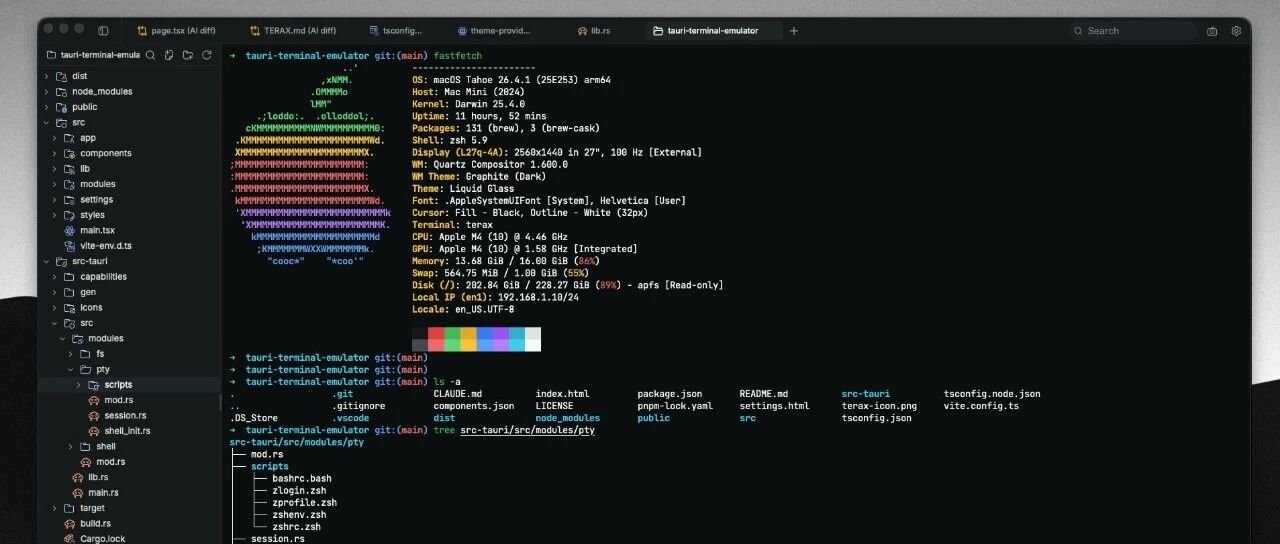Click pnpm-lock.yaml in the ls output

(x=675, y=406)
